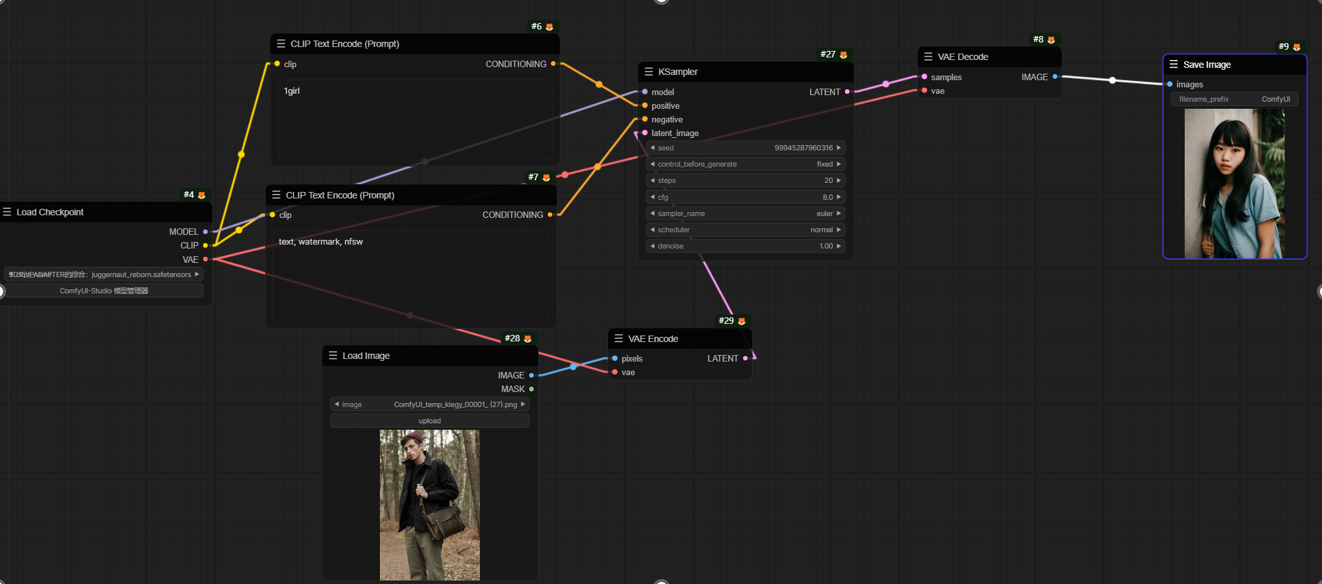Viewport: 1322px width, 584px height.
Task: Click the Save Image node menu icon
Action: pos(1174,65)
